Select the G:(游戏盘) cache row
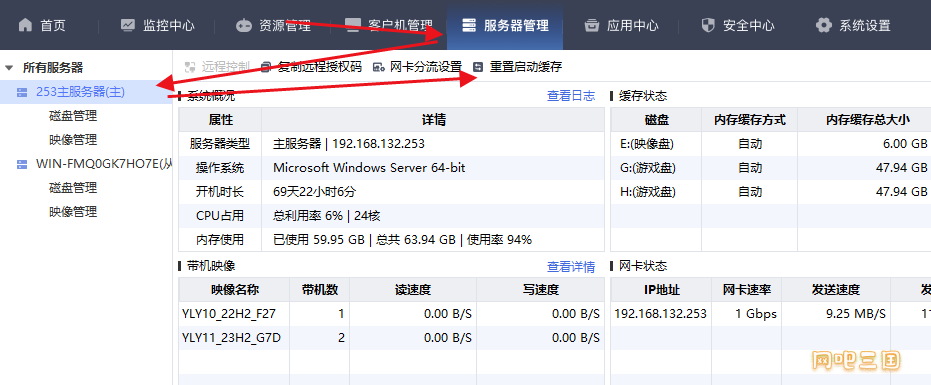The height and width of the screenshot is (385, 931). (771, 168)
